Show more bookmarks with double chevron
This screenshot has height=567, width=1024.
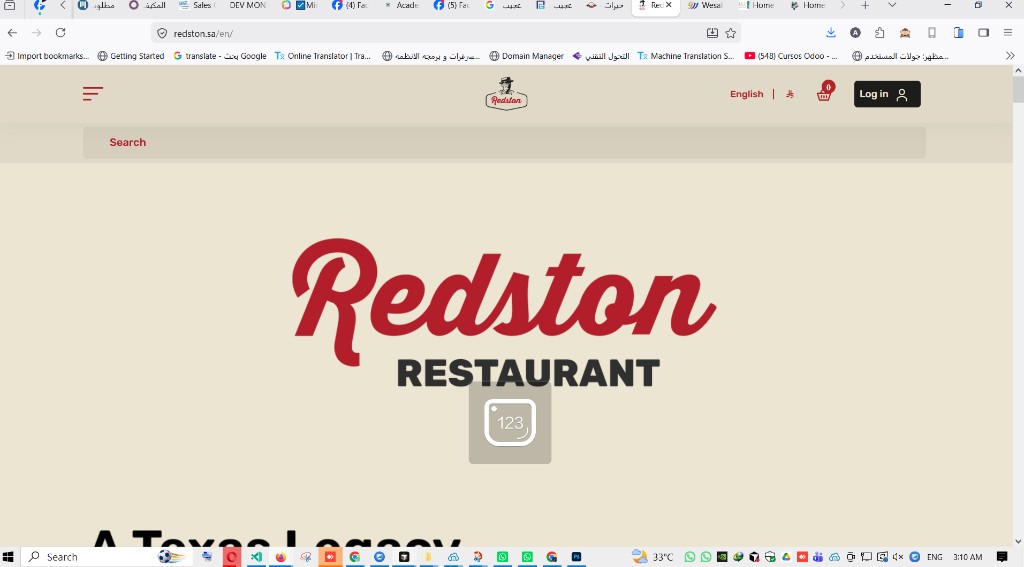pyautogui.click(x=1010, y=56)
